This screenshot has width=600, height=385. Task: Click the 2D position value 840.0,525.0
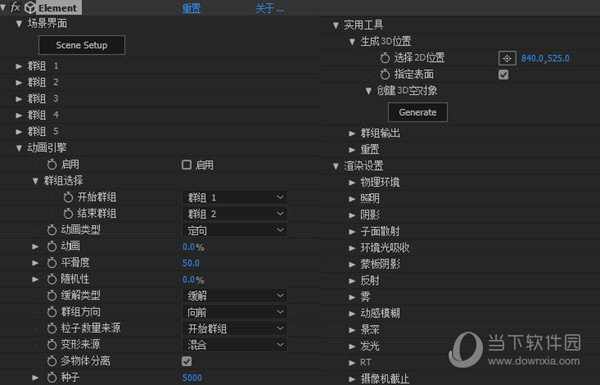click(545, 59)
